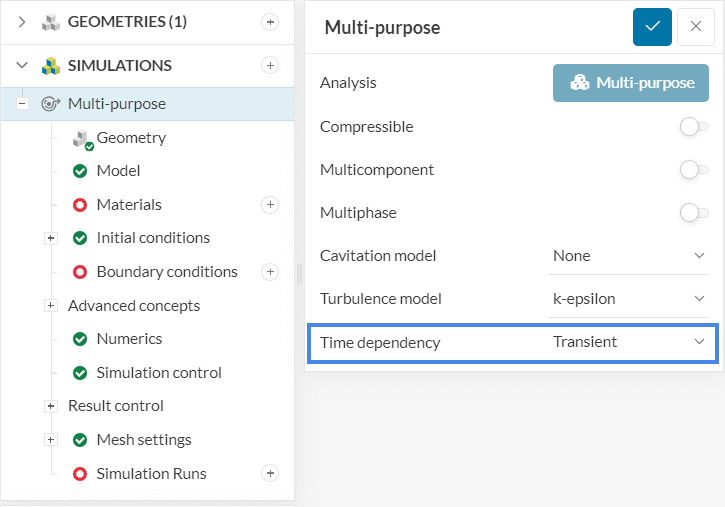
Task: Click the Multi-purpose analysis type button
Action: (631, 83)
